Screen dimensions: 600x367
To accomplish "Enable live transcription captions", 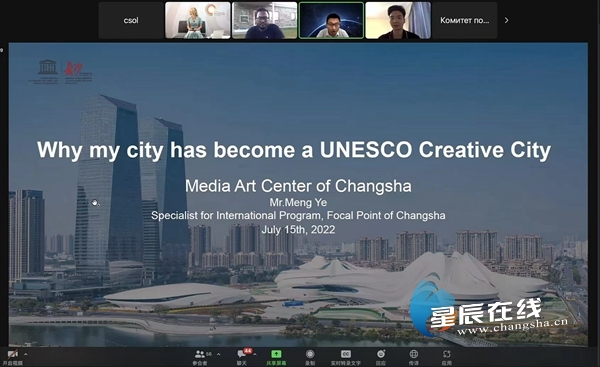I will tap(346, 357).
